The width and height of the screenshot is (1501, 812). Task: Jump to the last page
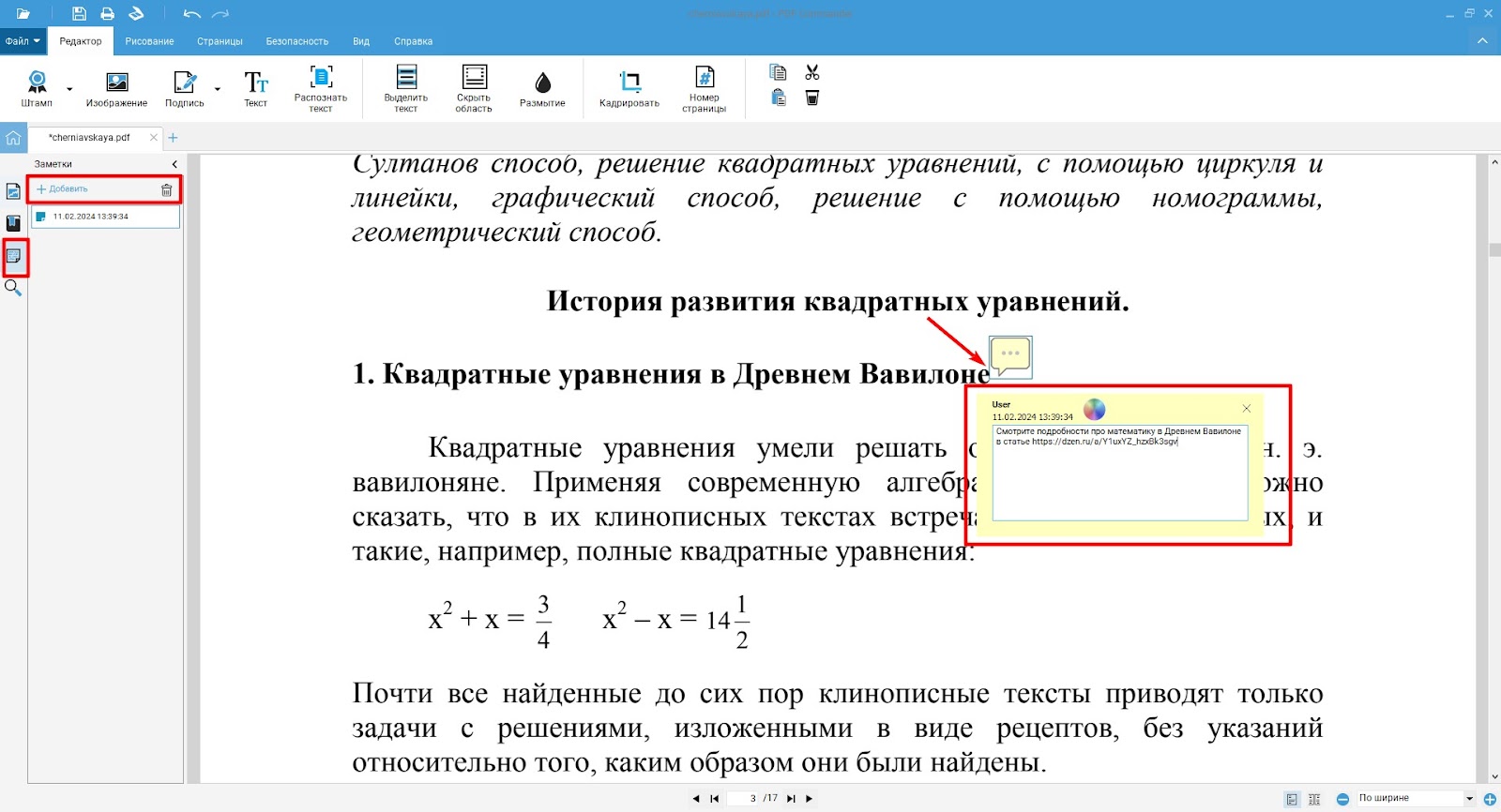791,799
